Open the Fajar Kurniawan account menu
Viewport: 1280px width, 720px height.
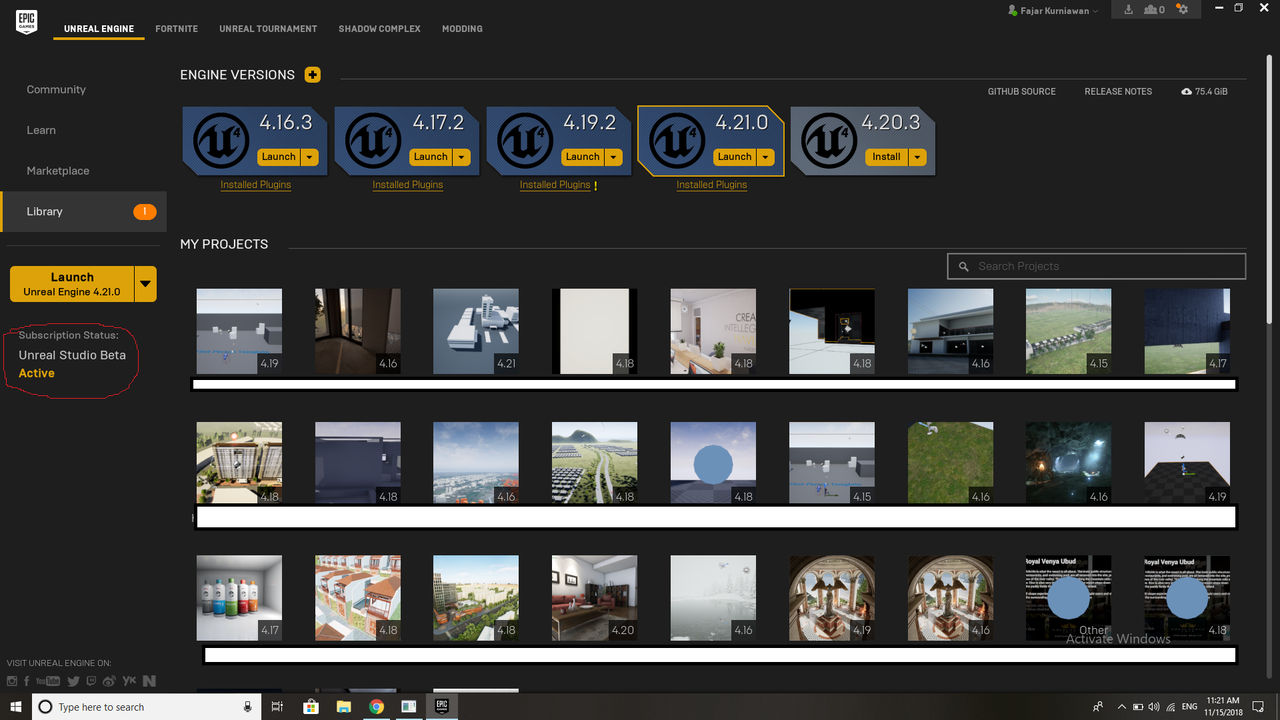pos(1054,11)
